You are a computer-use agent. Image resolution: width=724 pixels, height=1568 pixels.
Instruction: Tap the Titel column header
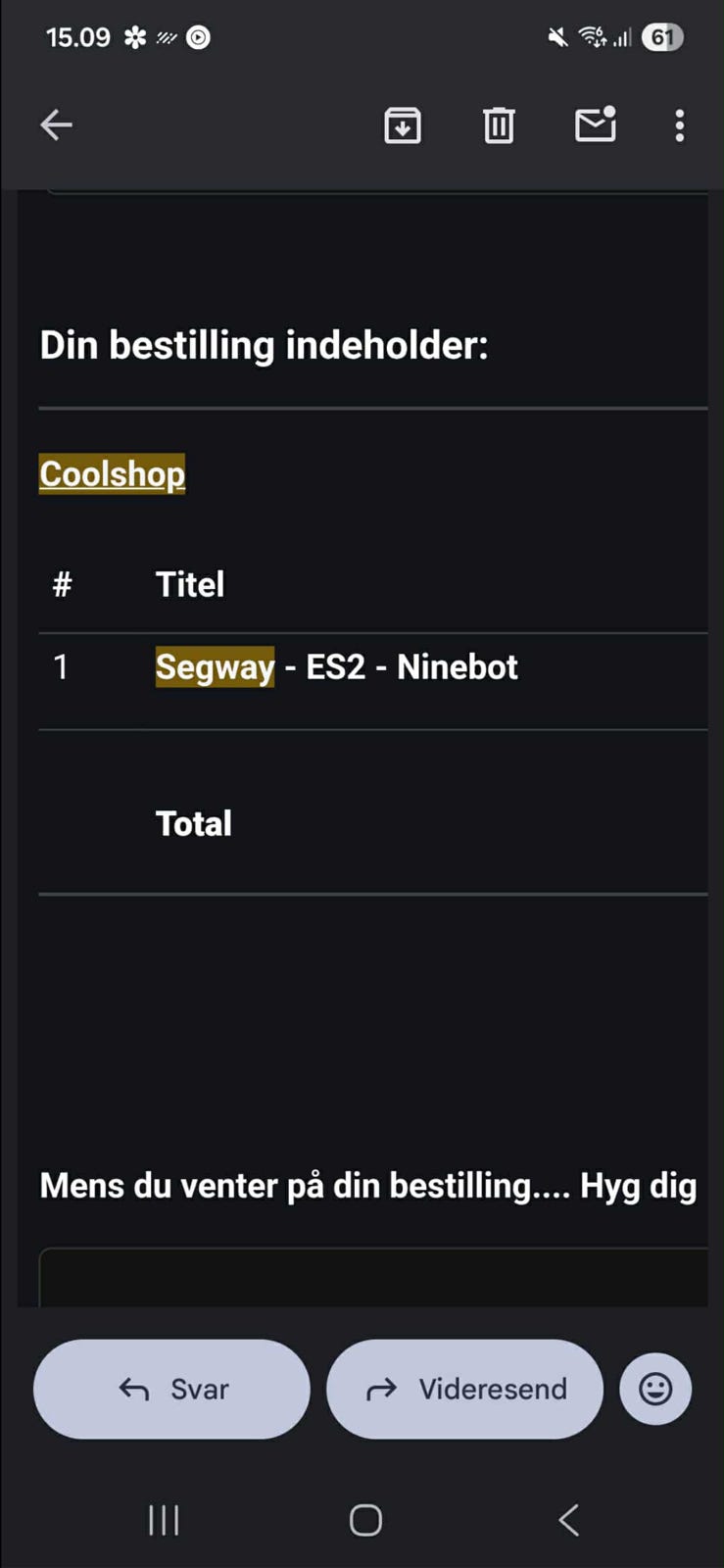(x=190, y=585)
